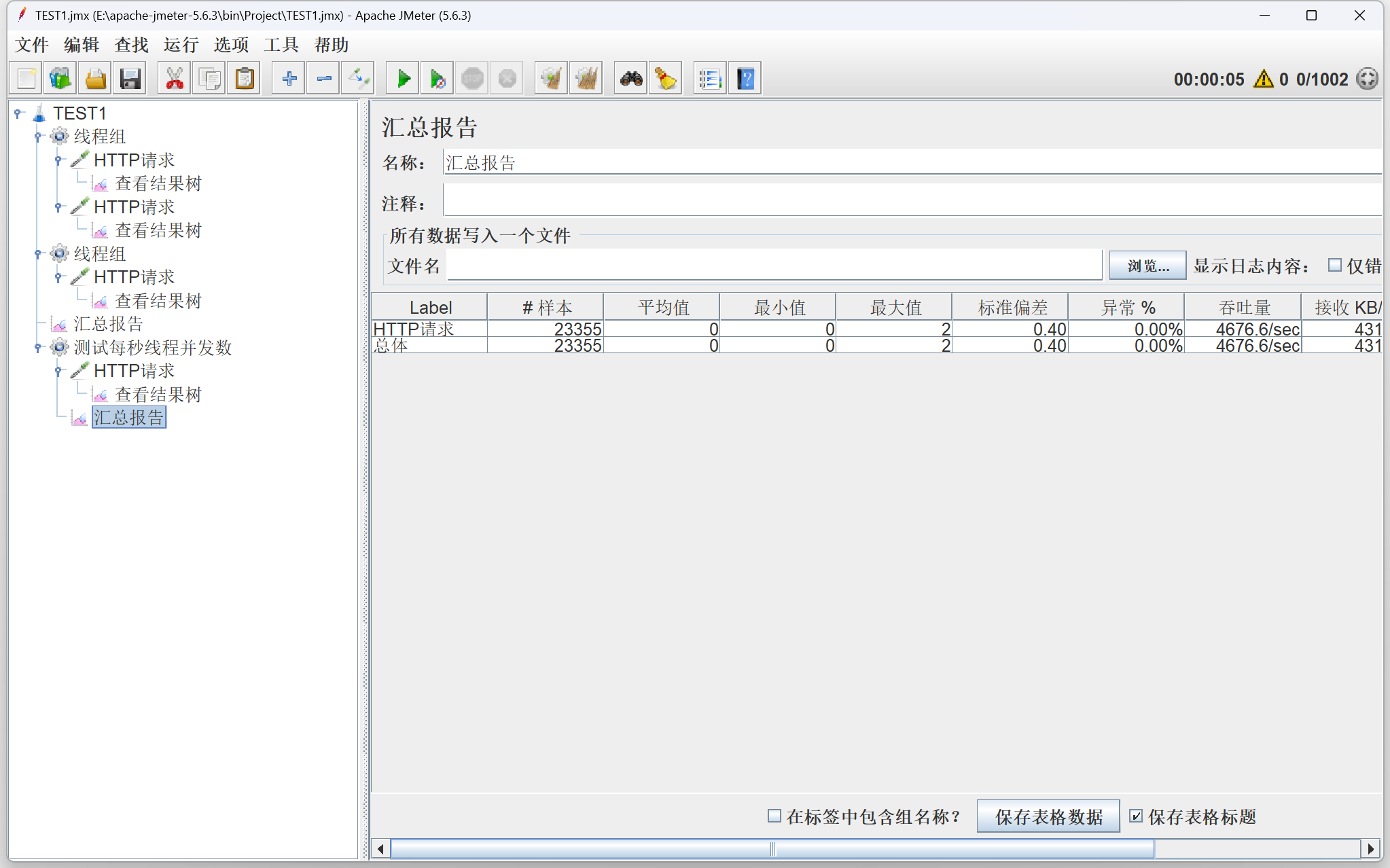
Task: Click the remote engines status icon
Action: click(1367, 79)
